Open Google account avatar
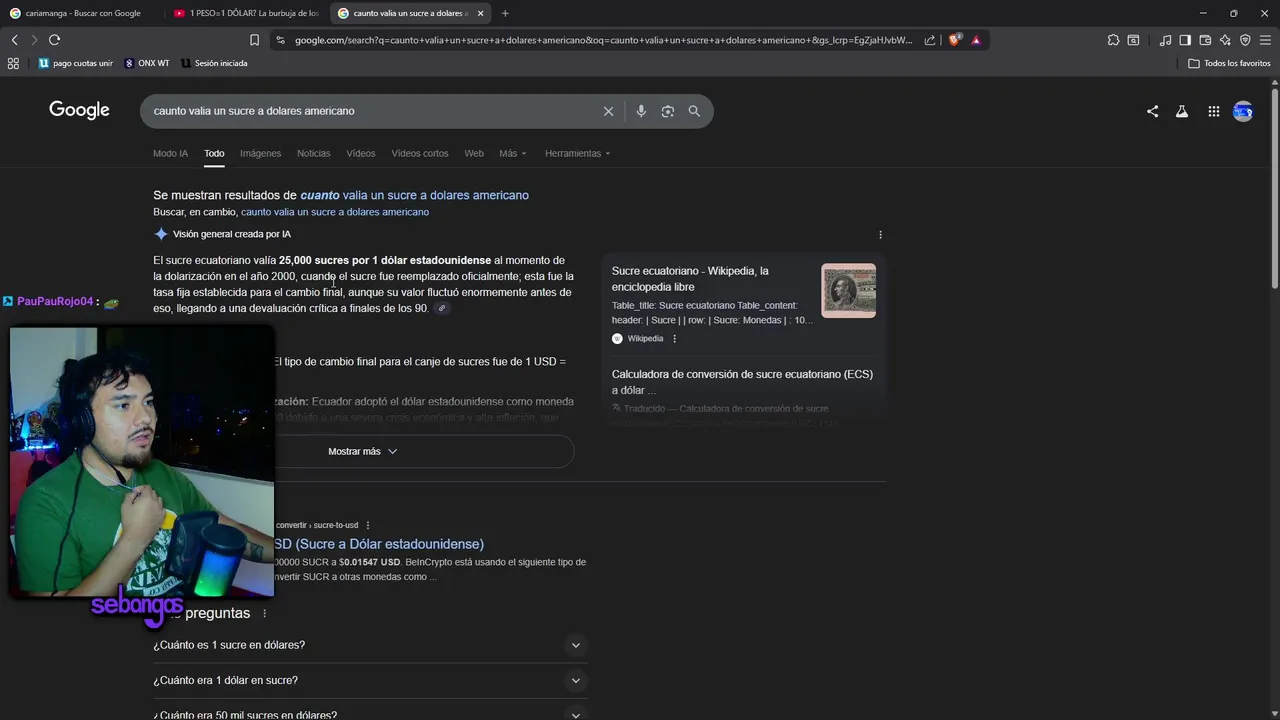1280x720 pixels. coord(1243,112)
